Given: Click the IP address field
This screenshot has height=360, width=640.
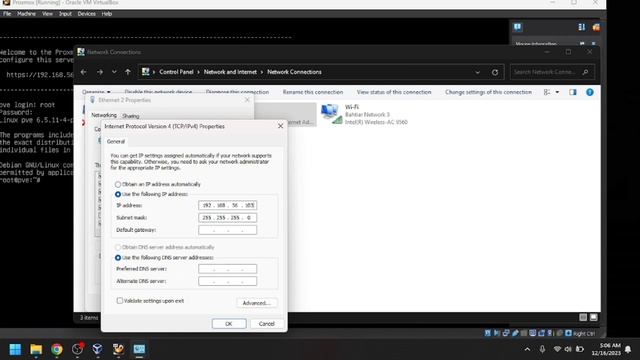Looking at the screenshot, I should [227, 205].
